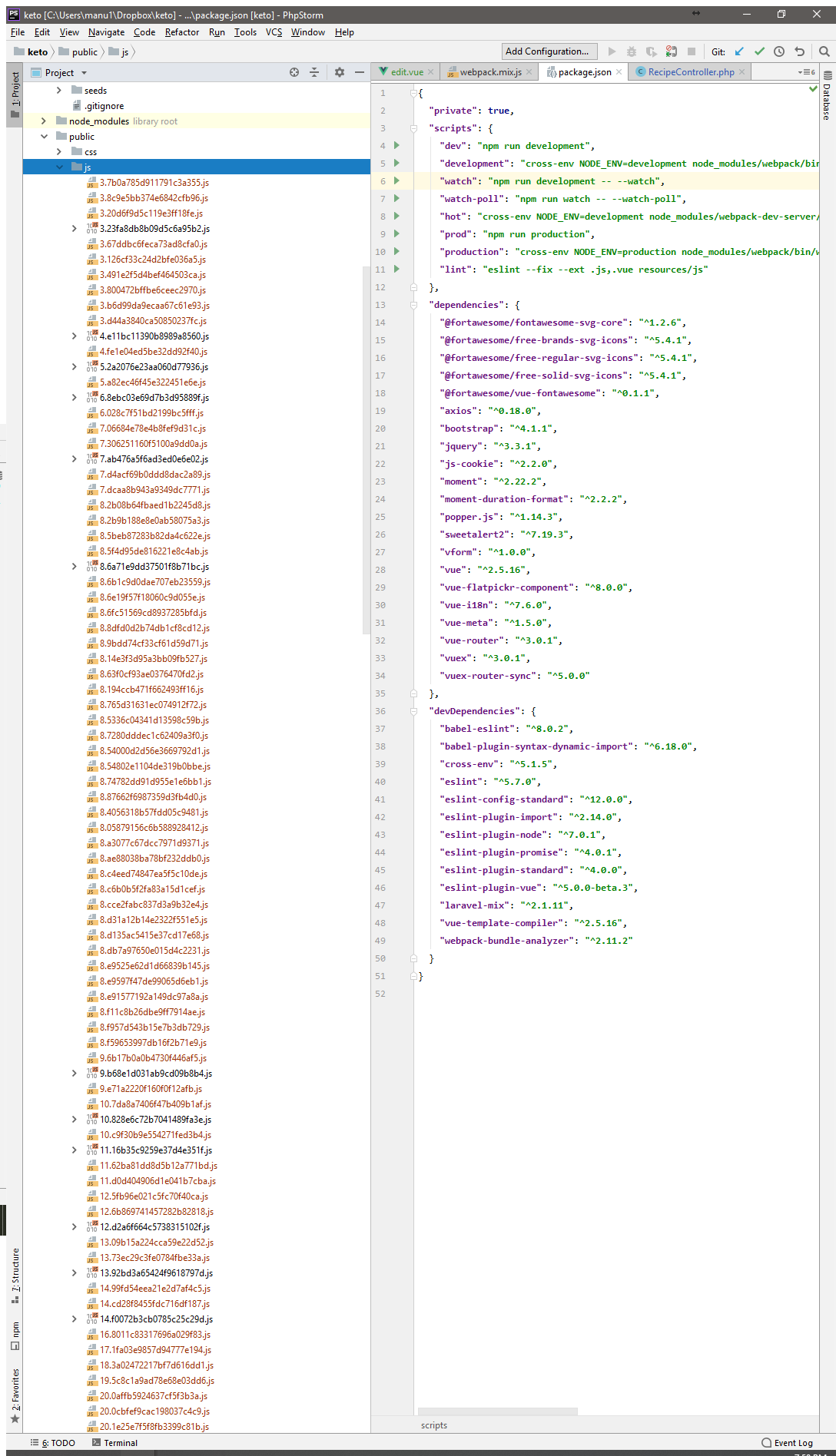Run the "hot" script gutter arrow
Image resolution: width=836 pixels, height=1456 pixels.
point(396,216)
